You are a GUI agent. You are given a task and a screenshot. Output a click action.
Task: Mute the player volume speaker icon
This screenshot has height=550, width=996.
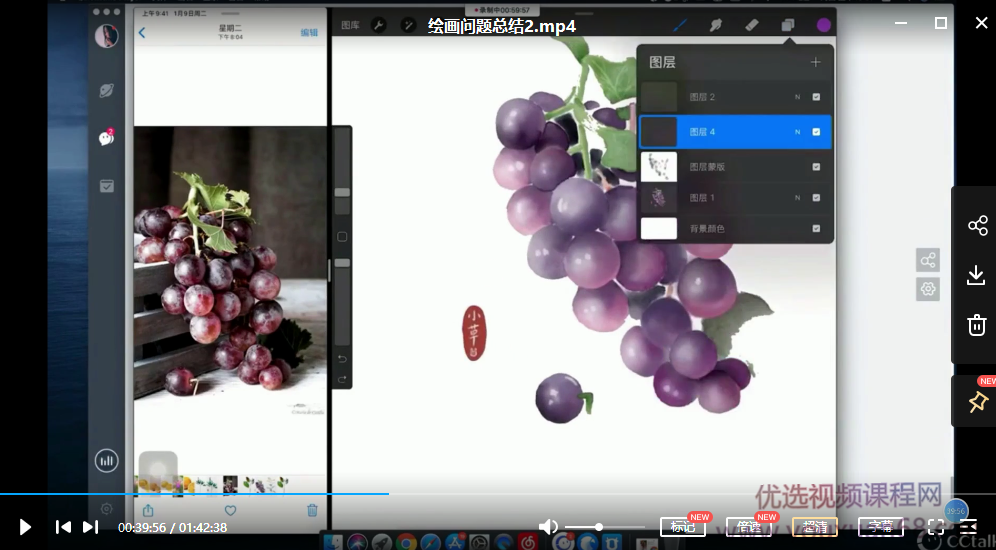pyautogui.click(x=548, y=527)
